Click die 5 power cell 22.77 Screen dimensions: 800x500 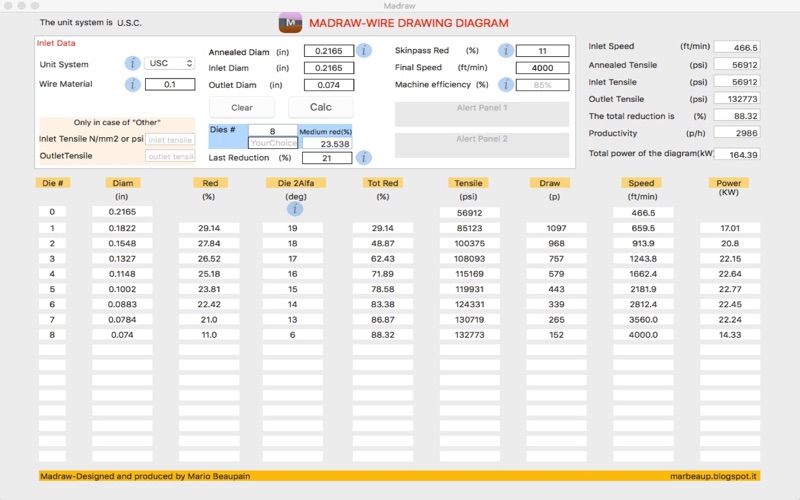coord(730,289)
